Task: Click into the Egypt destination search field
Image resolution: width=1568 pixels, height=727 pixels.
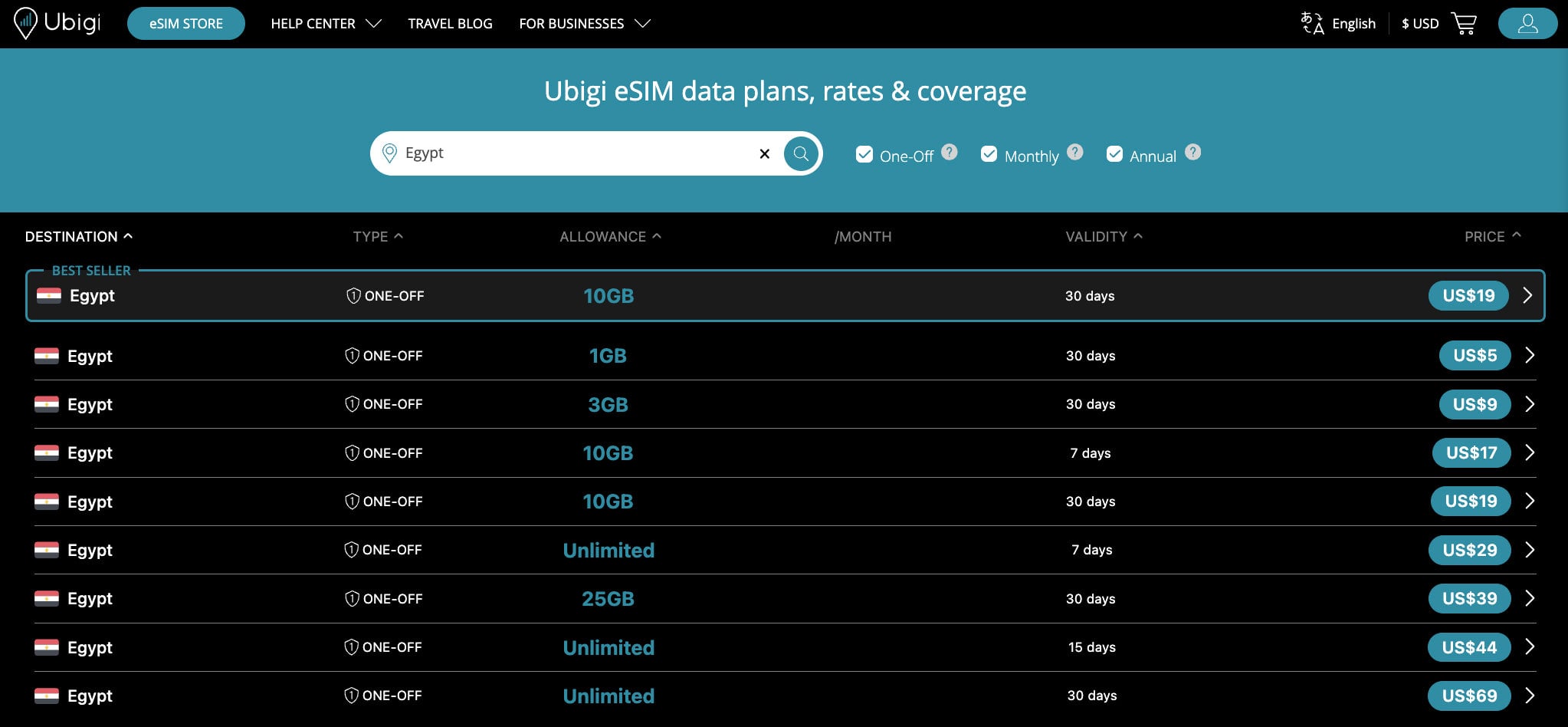Action: (575, 153)
